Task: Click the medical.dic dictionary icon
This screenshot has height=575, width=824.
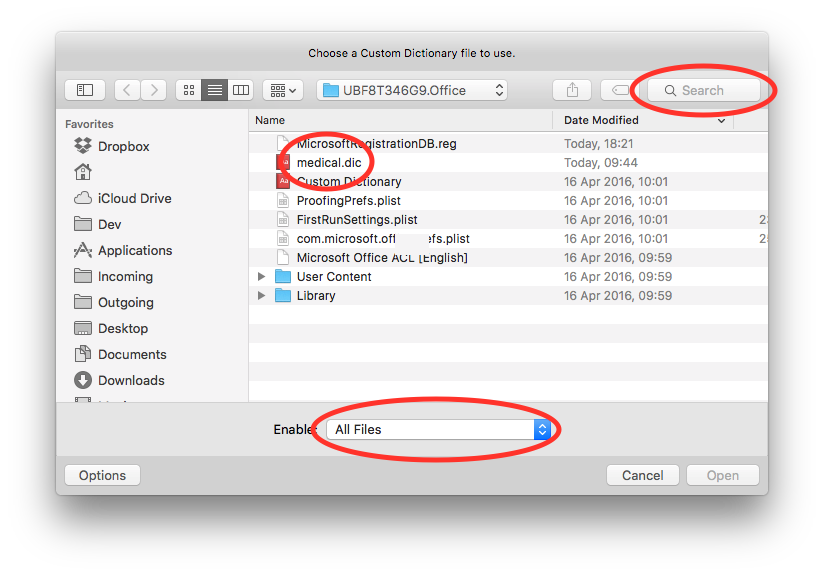Action: tap(283, 162)
